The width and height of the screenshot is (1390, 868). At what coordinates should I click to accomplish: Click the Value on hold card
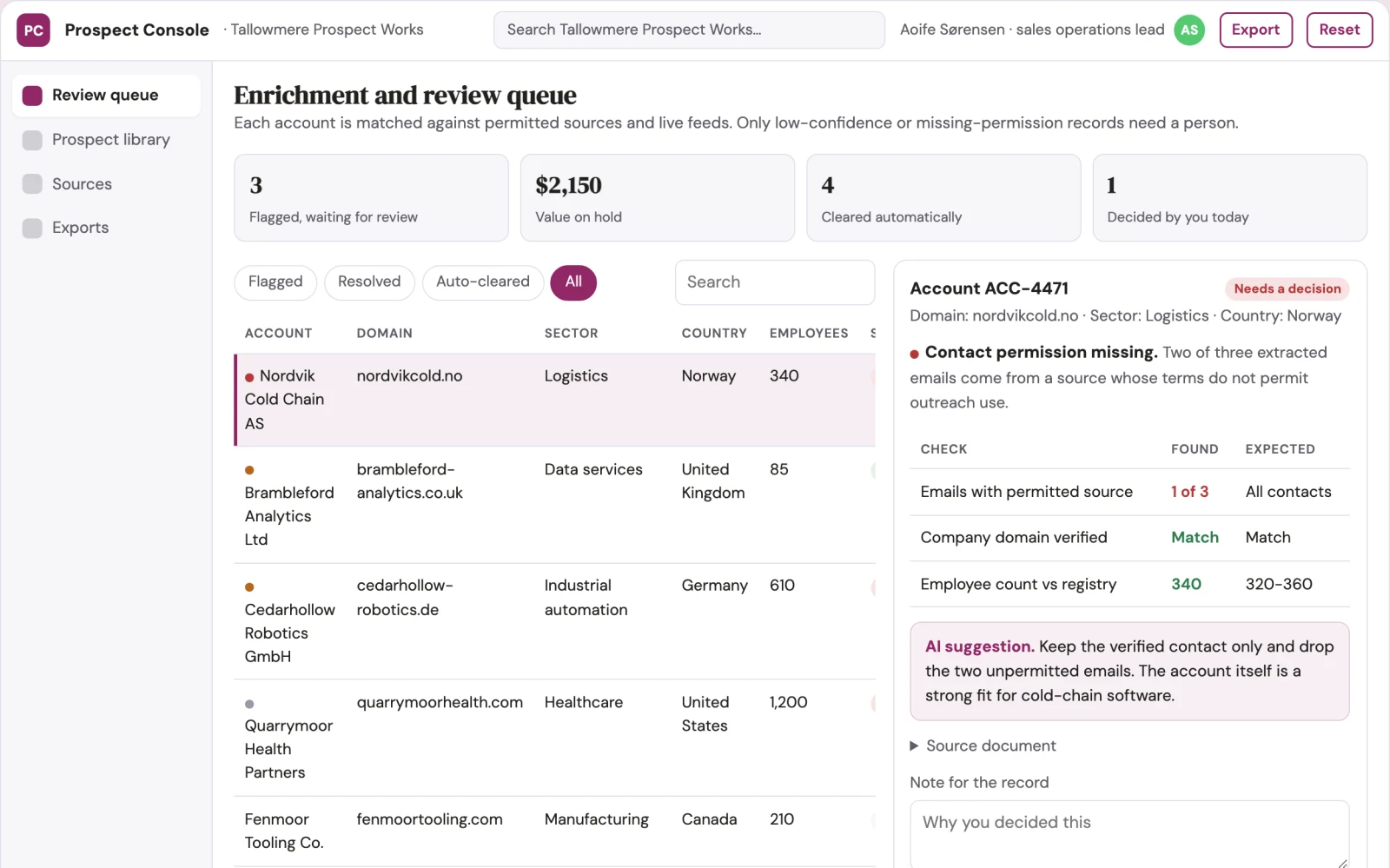click(658, 198)
